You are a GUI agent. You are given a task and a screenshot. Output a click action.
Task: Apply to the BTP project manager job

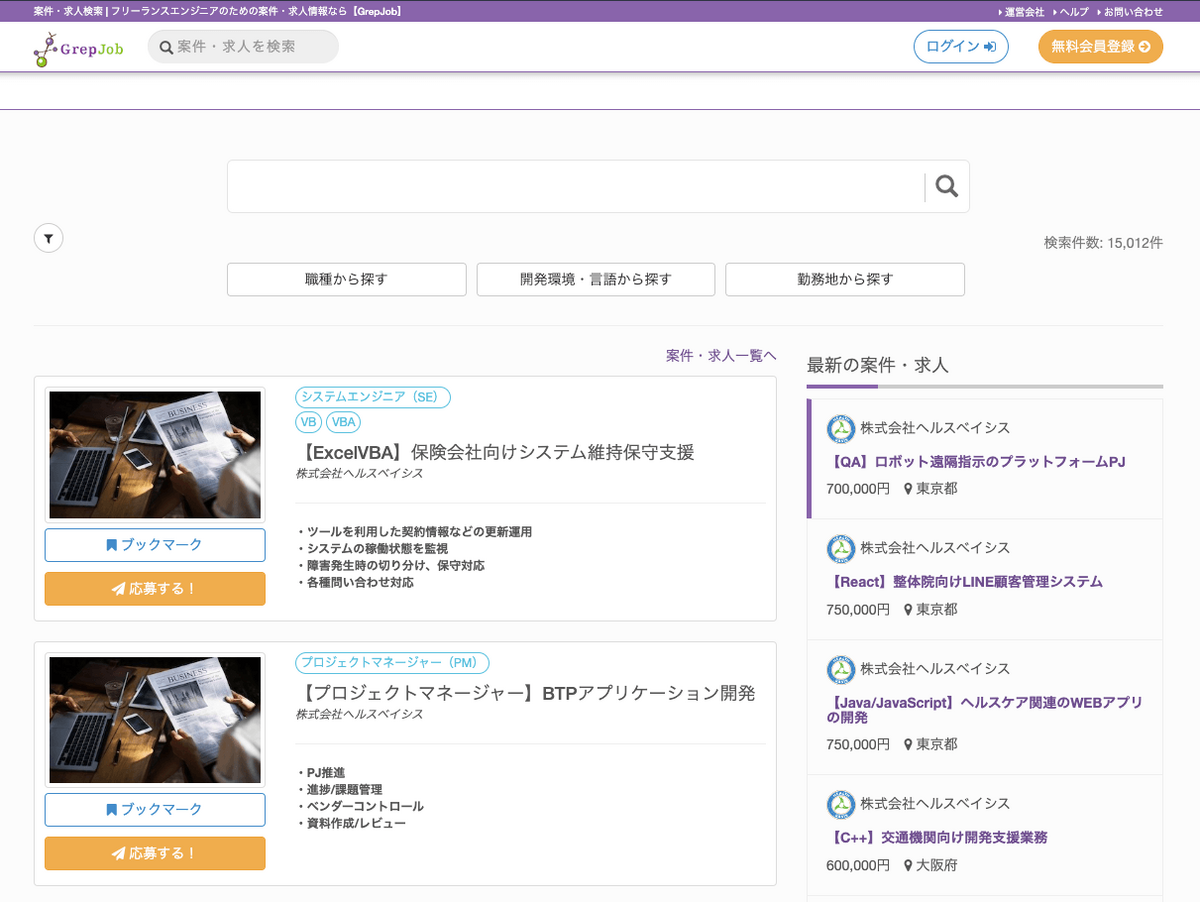tap(155, 854)
